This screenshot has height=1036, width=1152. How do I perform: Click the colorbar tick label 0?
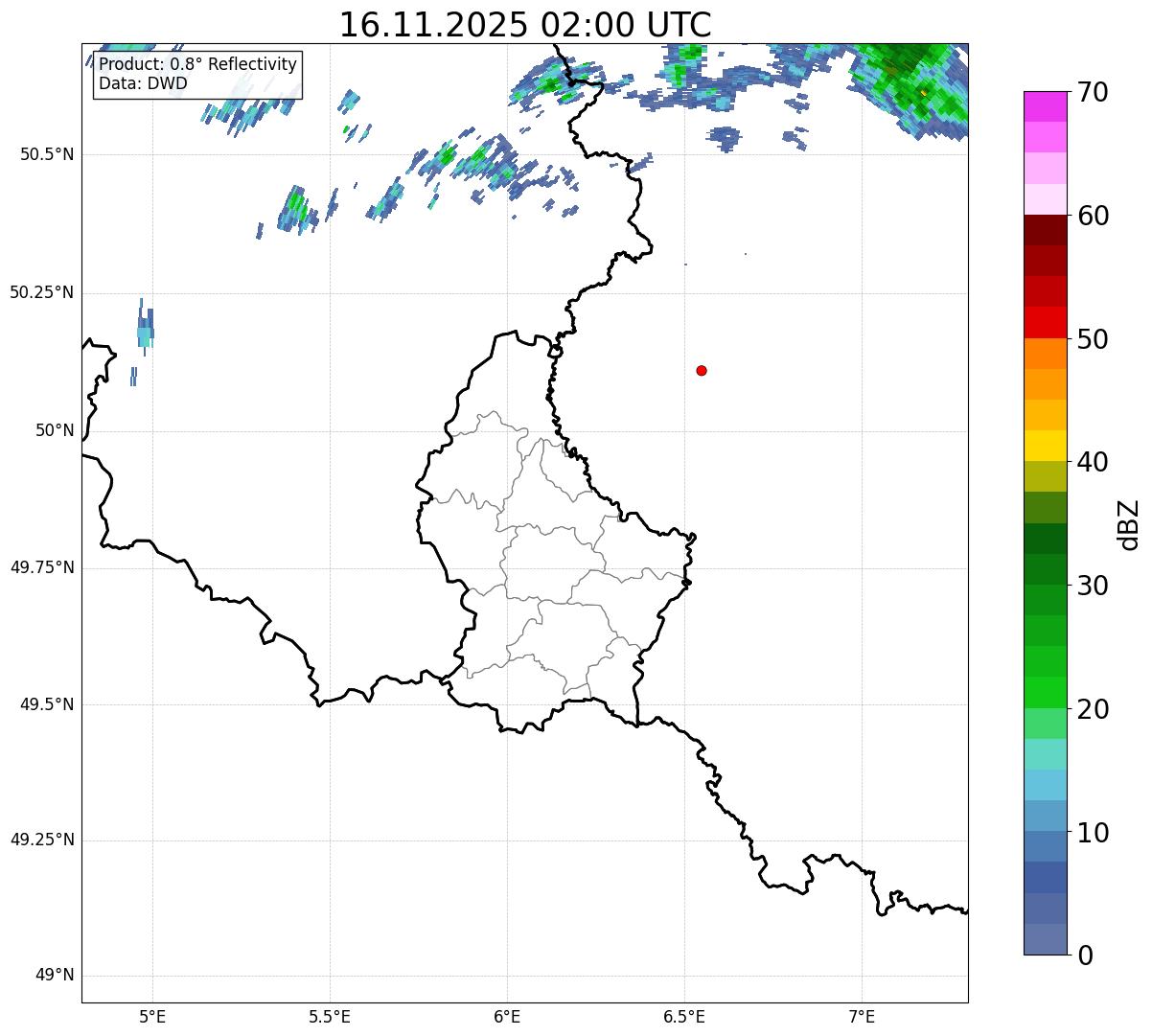pos(1085,955)
